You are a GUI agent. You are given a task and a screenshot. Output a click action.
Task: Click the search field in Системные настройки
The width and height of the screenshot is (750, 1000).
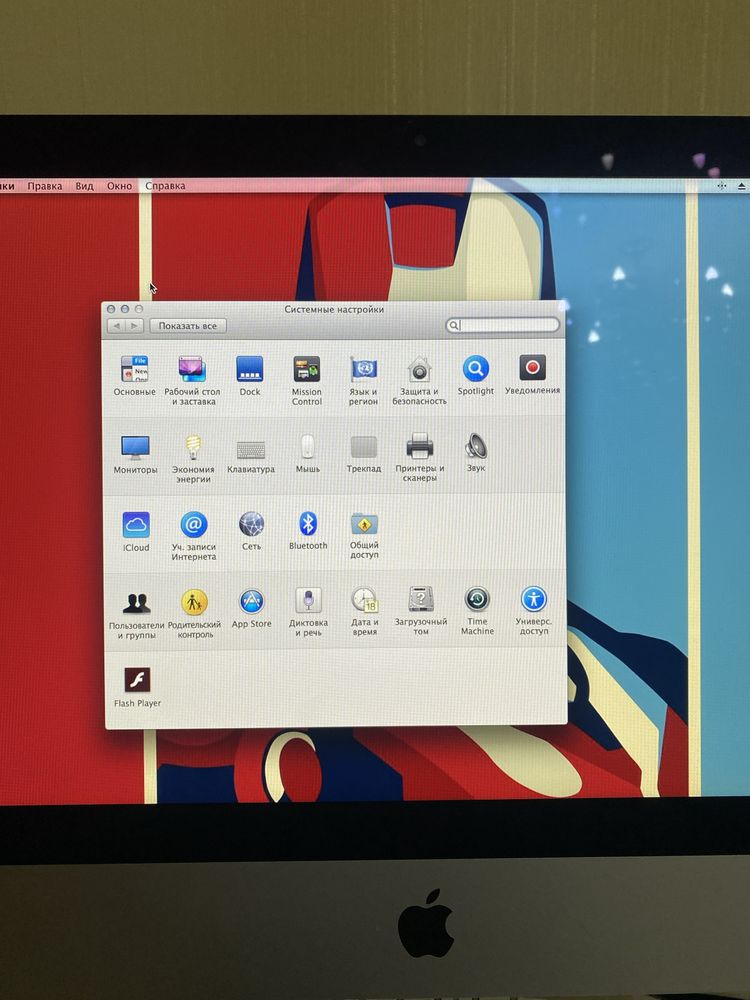503,325
